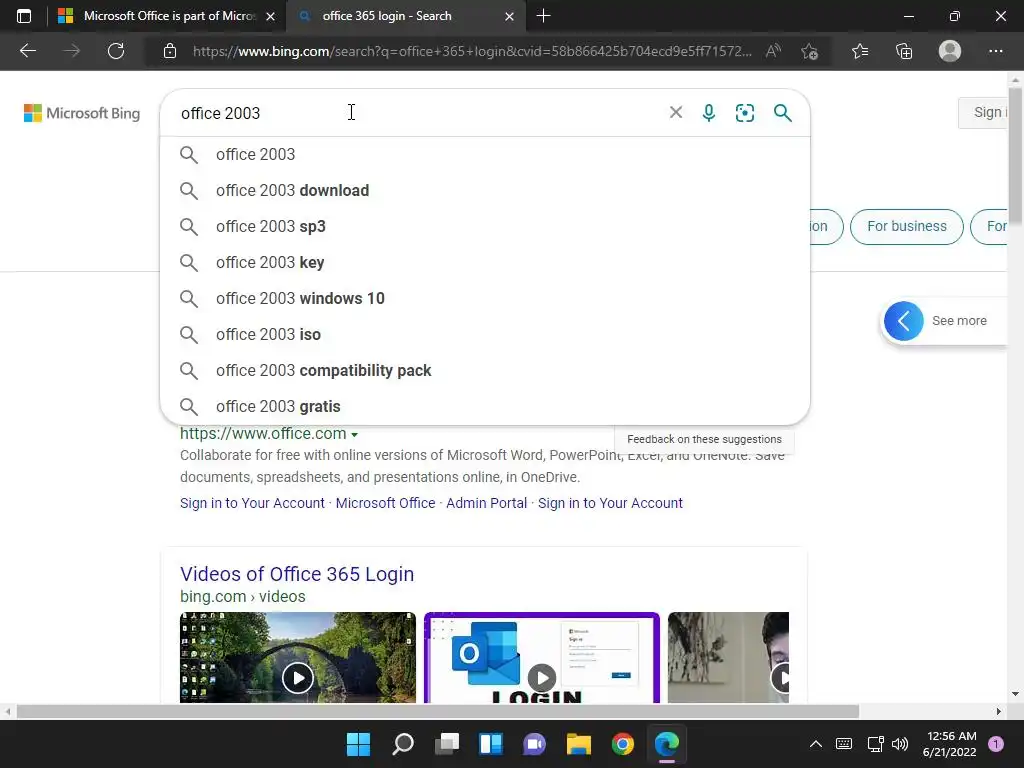Open Widgets from taskbar
Image resolution: width=1024 pixels, height=768 pixels.
point(490,744)
